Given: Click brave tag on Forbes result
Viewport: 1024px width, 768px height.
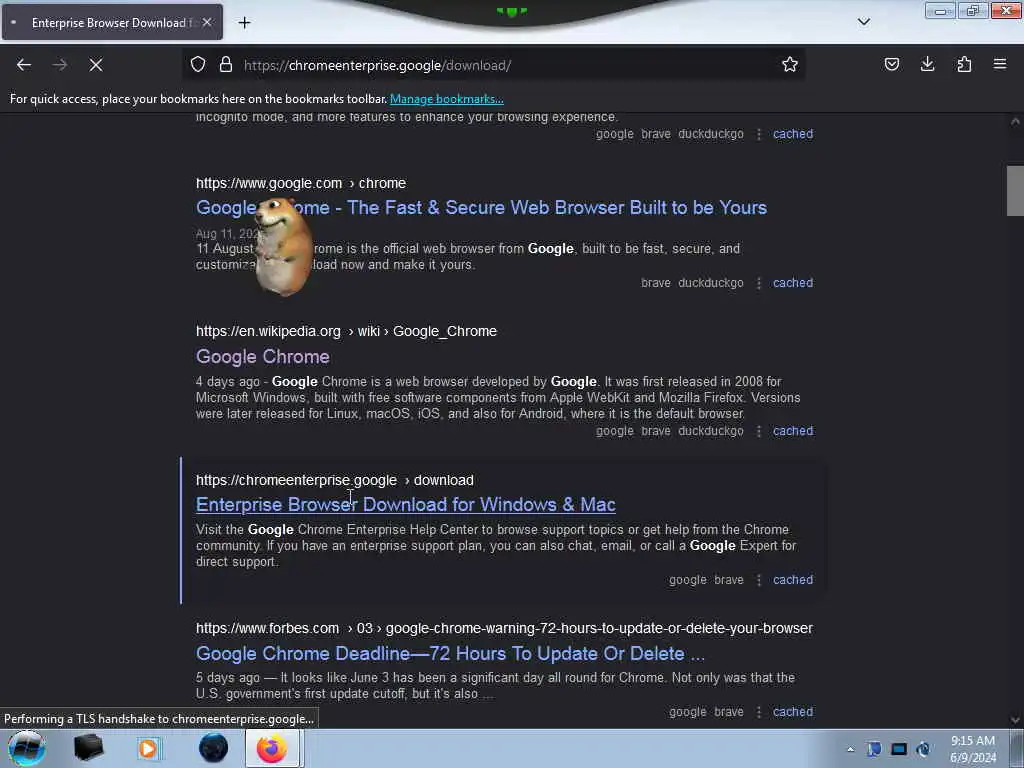Looking at the screenshot, I should click(729, 712).
